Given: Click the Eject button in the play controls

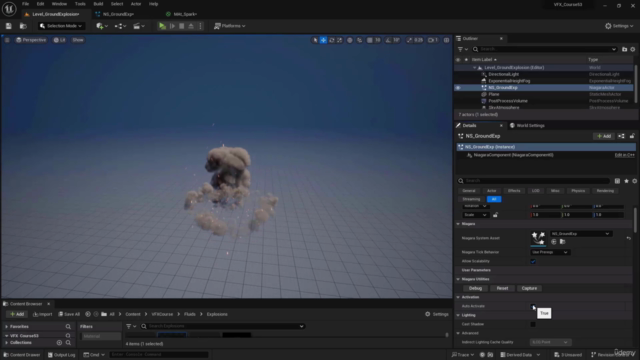Looking at the screenshot, I should (x=191, y=26).
